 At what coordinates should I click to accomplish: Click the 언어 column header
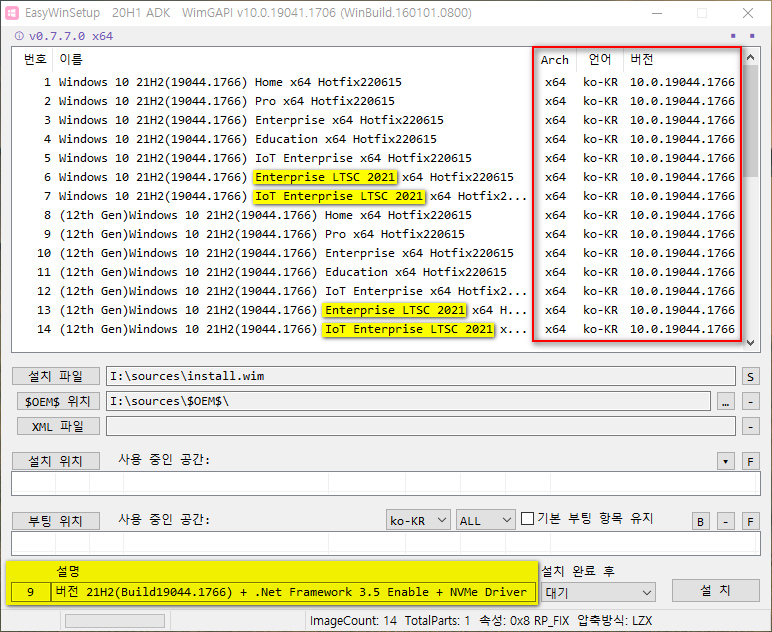coord(600,60)
